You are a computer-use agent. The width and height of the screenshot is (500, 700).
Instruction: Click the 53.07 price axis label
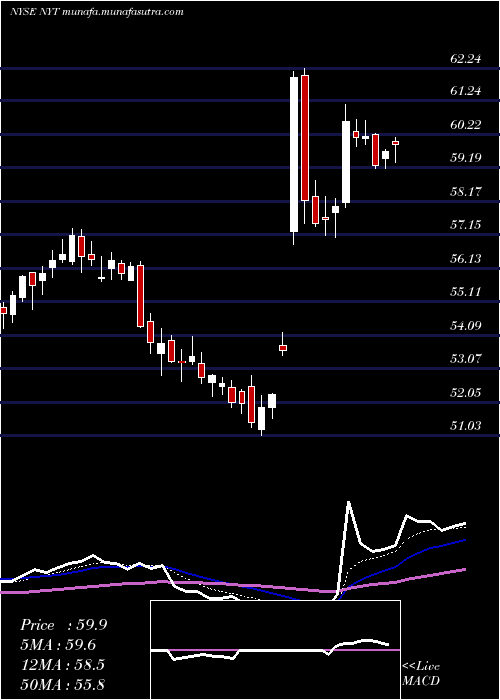click(466, 358)
